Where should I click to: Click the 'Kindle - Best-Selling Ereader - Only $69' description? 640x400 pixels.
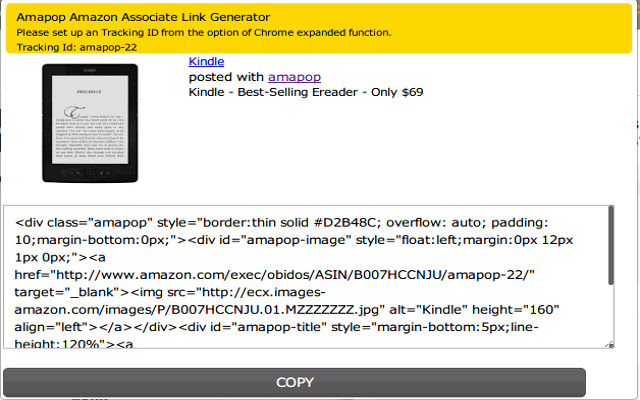tap(306, 92)
